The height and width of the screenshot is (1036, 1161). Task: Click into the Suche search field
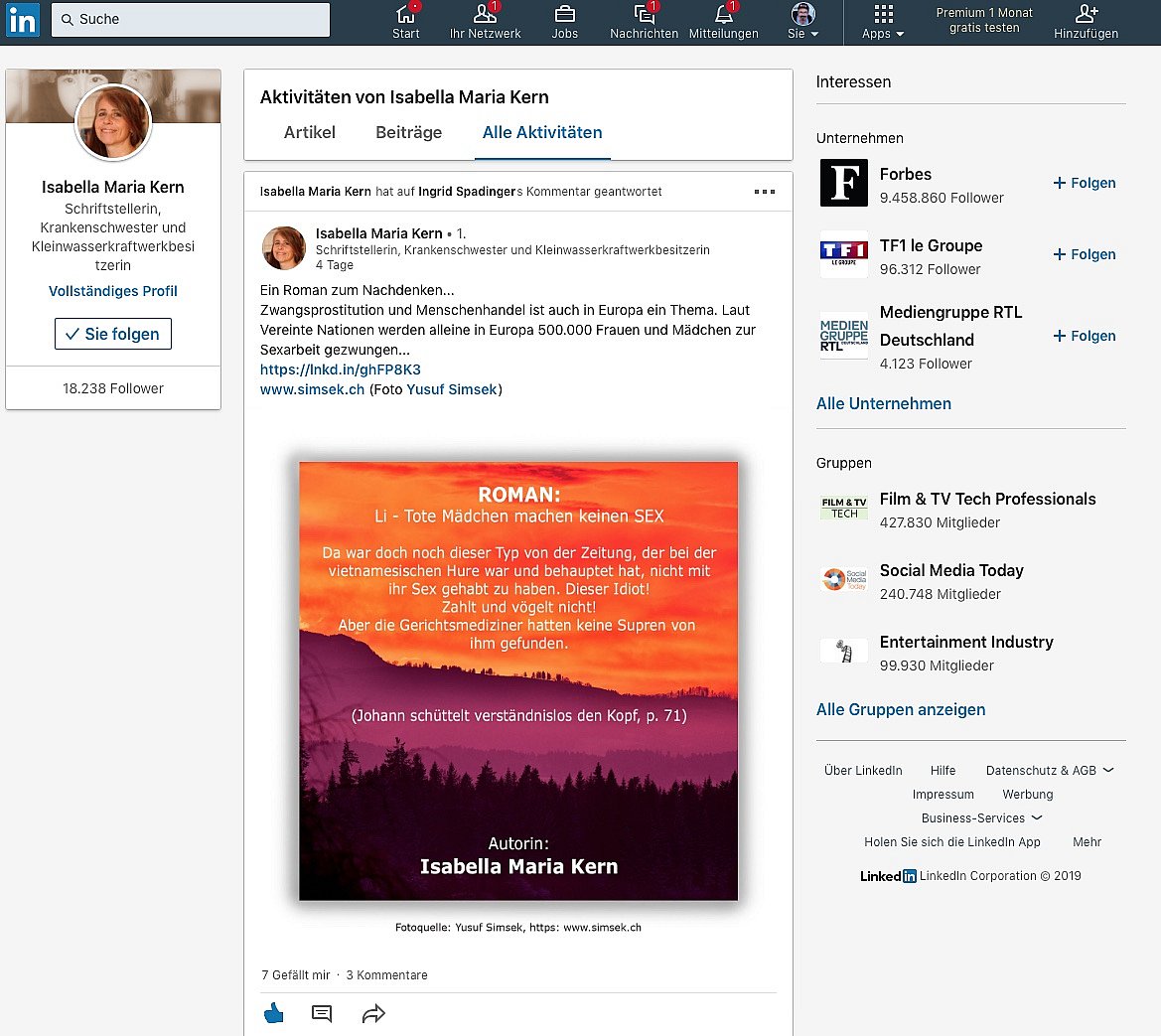pyautogui.click(x=191, y=20)
